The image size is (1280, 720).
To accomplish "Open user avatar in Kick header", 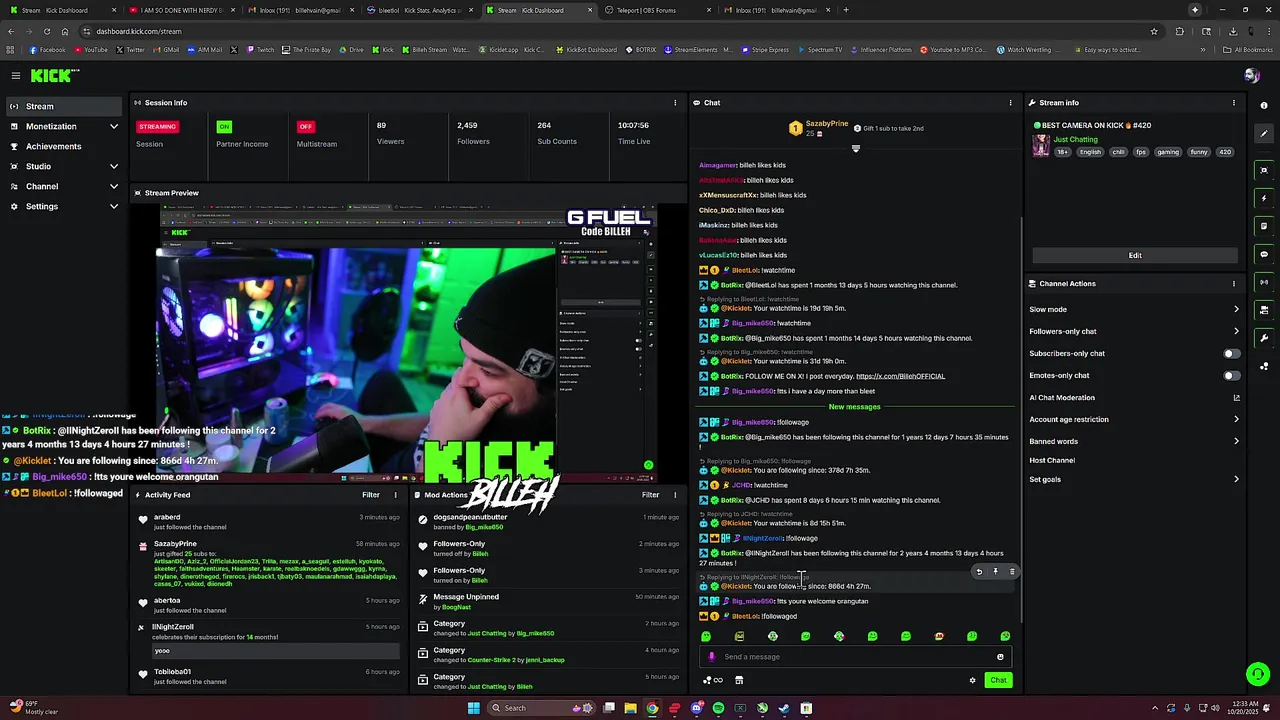I will [x=1251, y=76].
